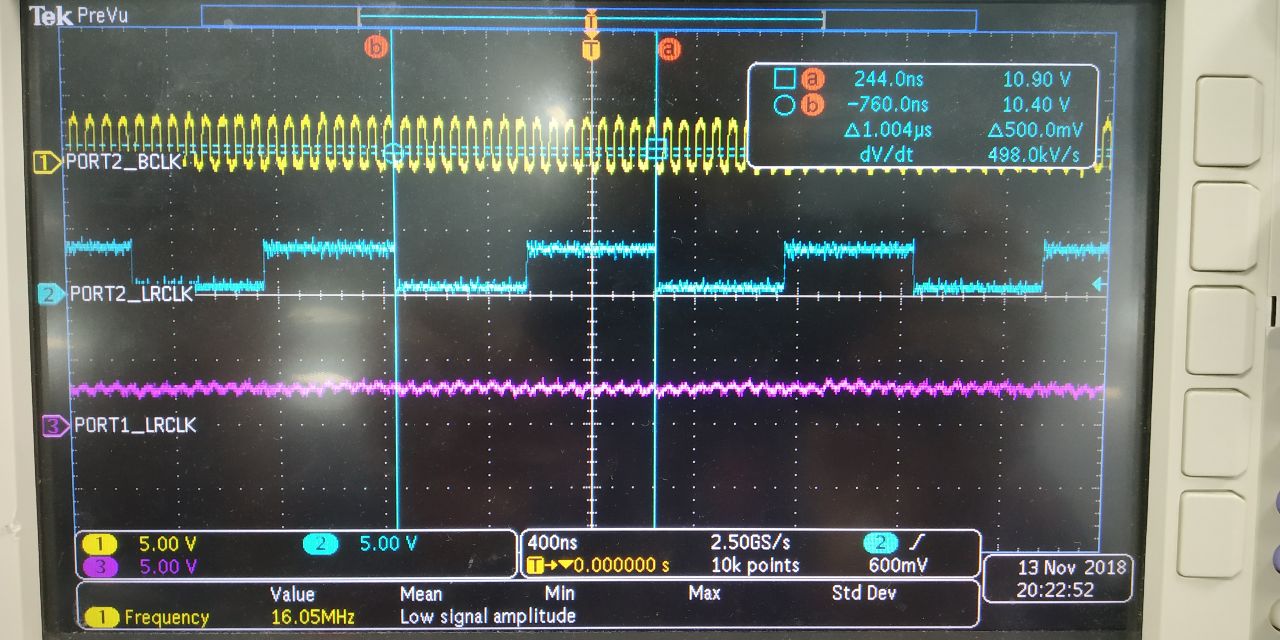
Task: Click the Min column header
Action: click(x=558, y=593)
